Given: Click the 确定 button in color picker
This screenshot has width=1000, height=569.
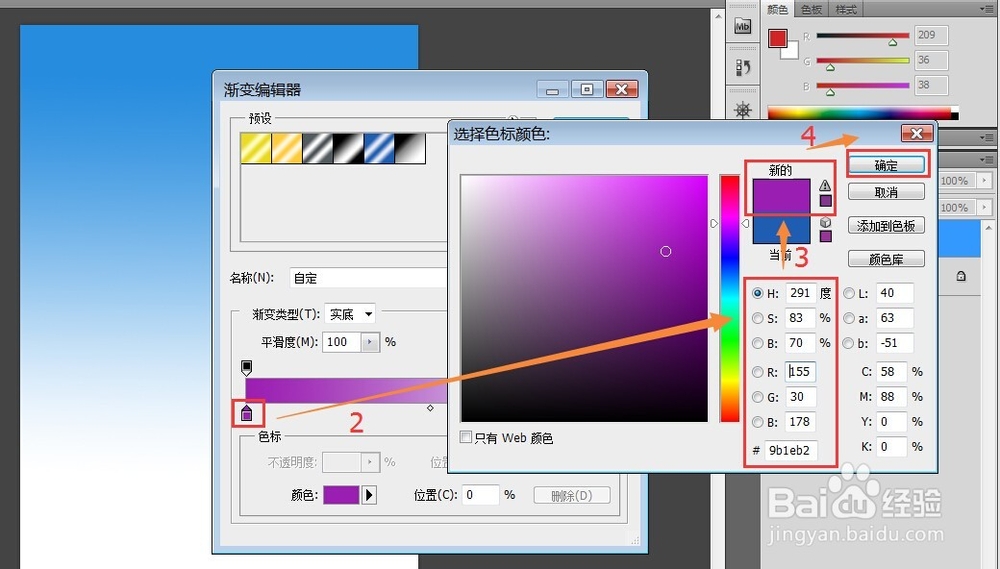Looking at the screenshot, I should (x=886, y=165).
